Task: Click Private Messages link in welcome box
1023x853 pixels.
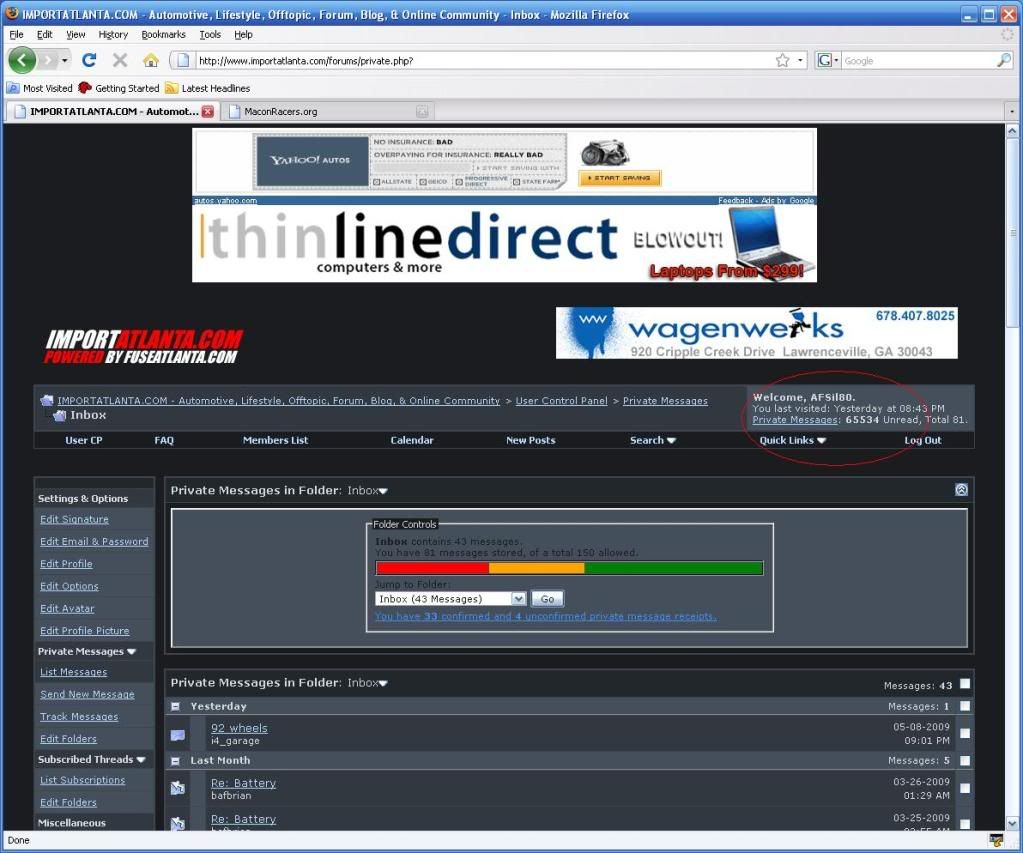Action: [795, 420]
